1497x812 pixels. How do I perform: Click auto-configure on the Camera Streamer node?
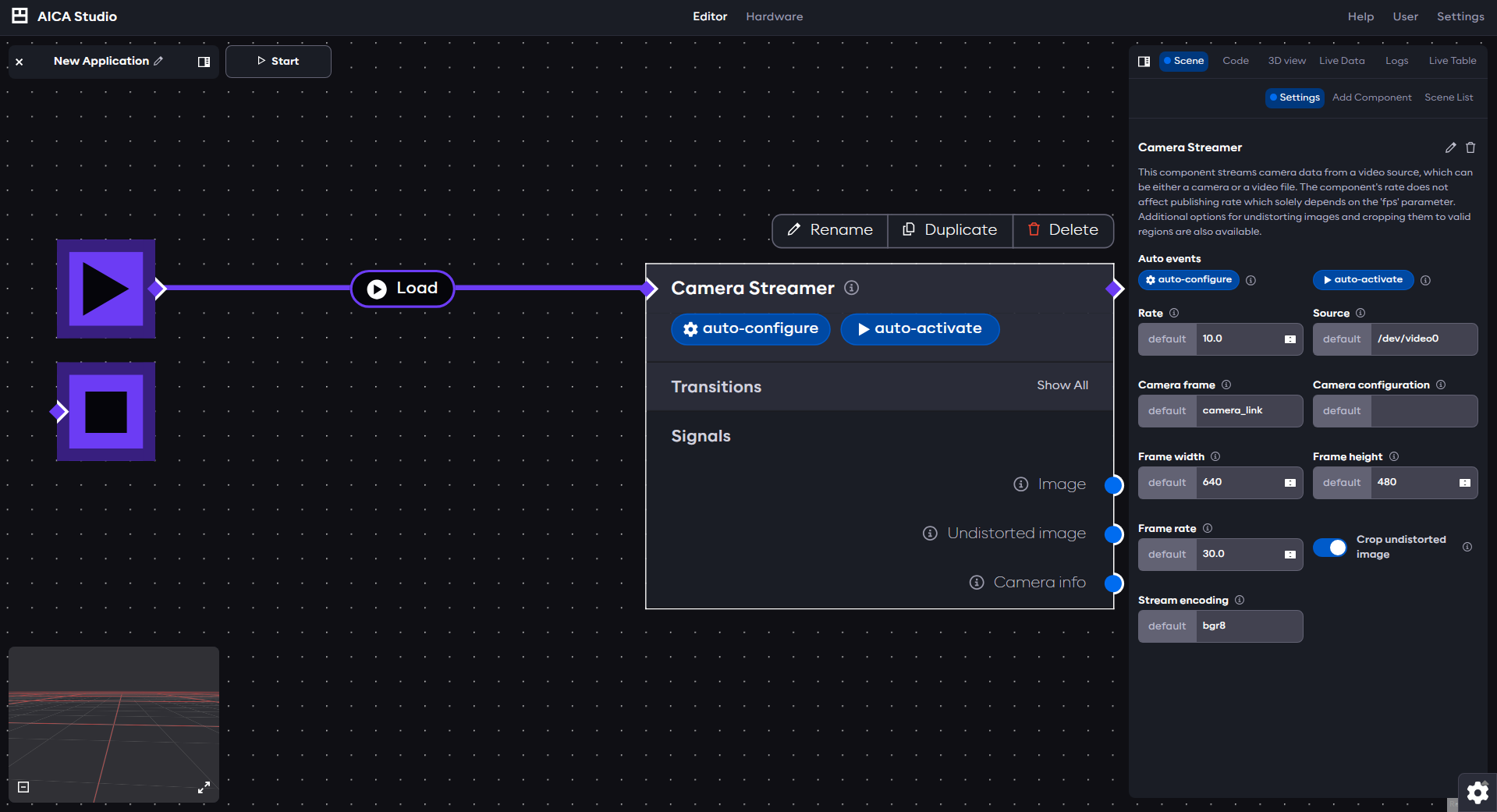[x=750, y=328]
